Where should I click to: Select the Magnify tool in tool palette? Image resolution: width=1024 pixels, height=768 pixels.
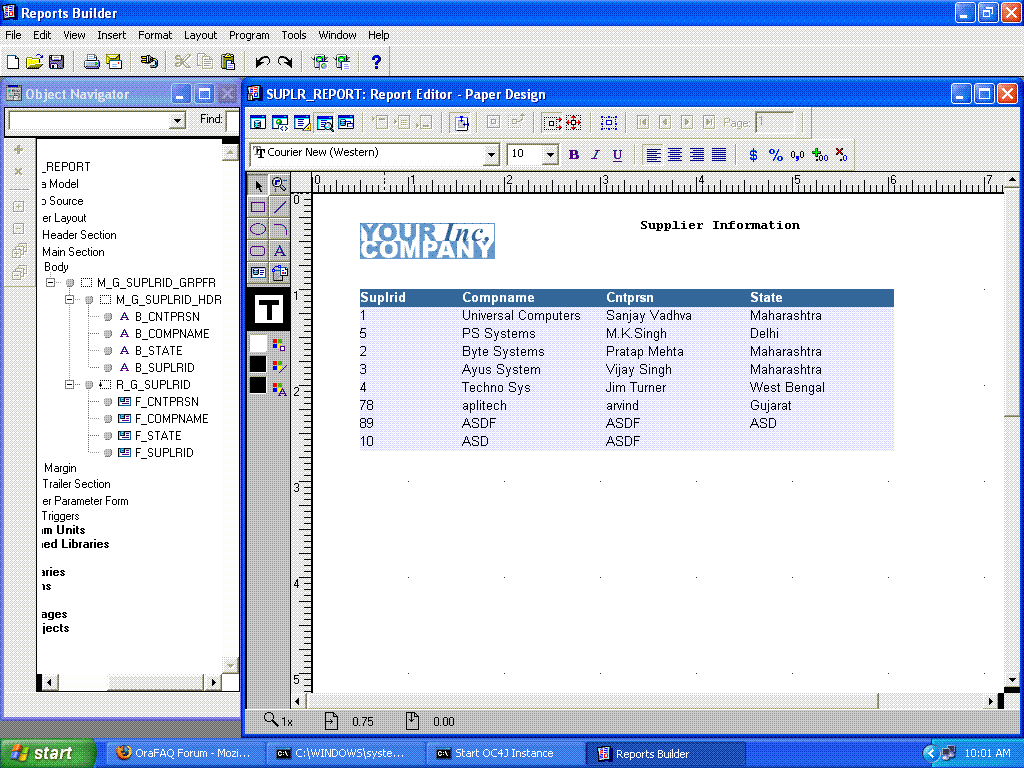pos(280,185)
